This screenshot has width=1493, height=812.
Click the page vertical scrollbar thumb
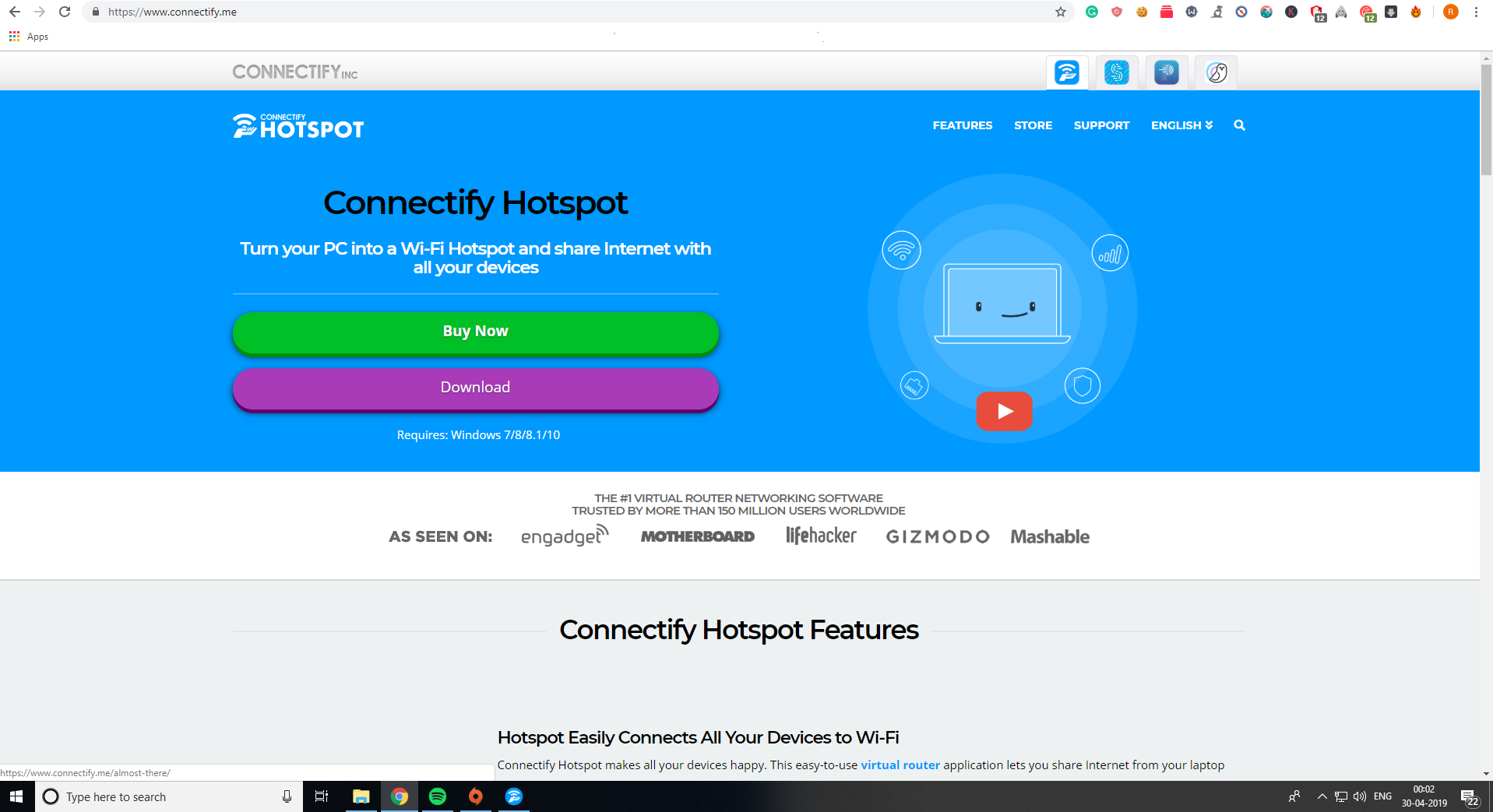[x=1486, y=120]
